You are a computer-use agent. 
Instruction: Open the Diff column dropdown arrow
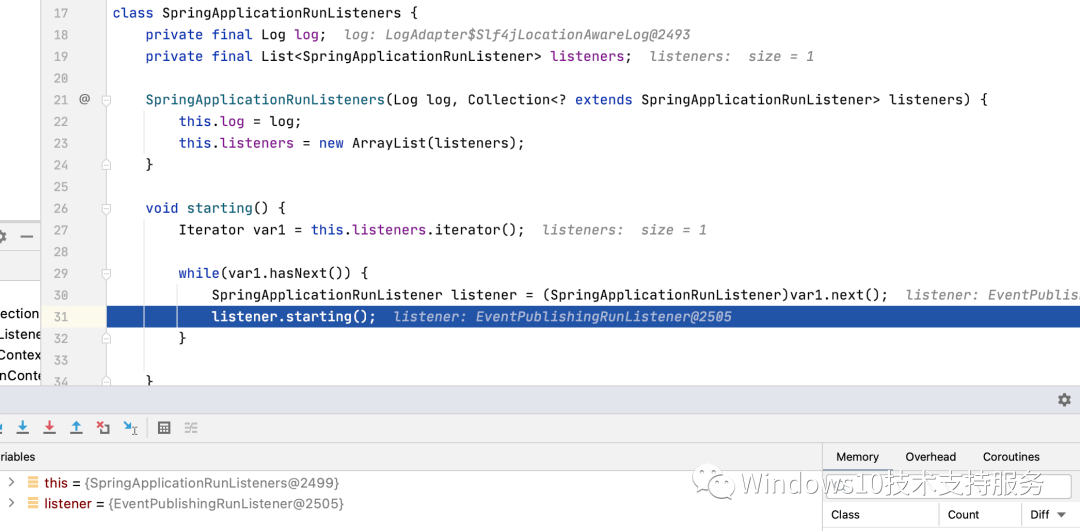click(1061, 514)
